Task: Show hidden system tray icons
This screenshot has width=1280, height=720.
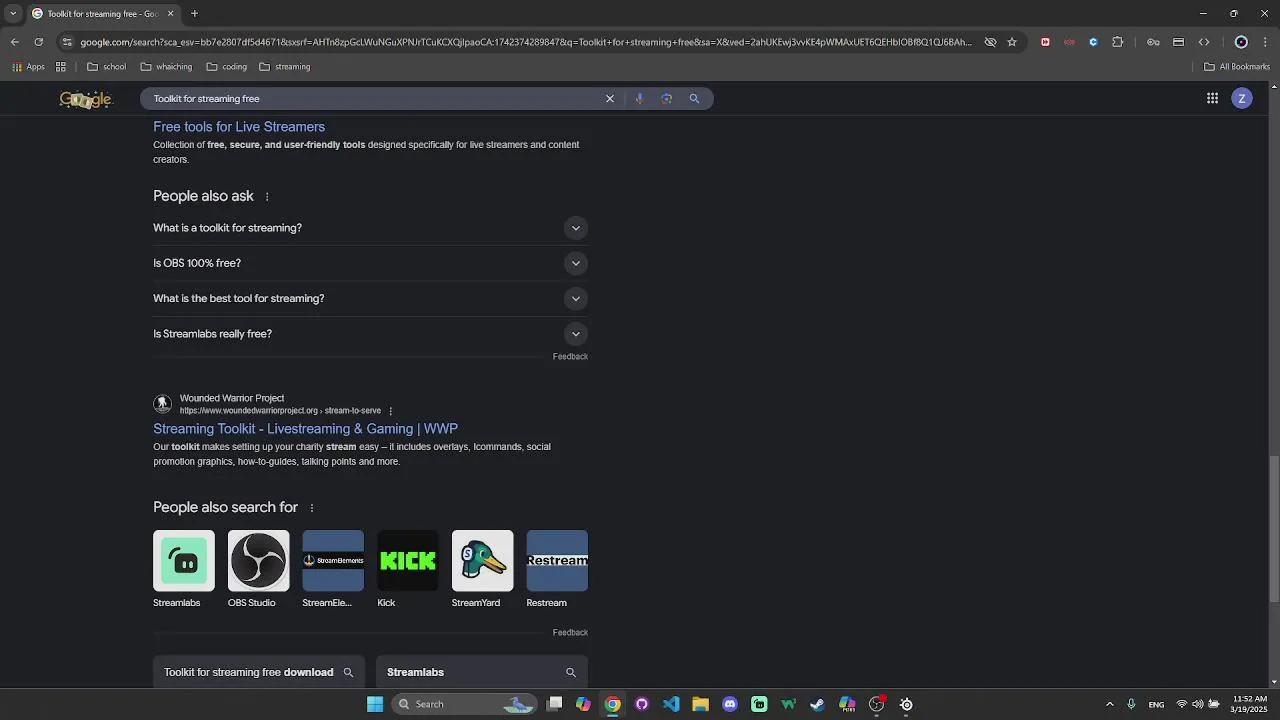Action: pos(1109,704)
